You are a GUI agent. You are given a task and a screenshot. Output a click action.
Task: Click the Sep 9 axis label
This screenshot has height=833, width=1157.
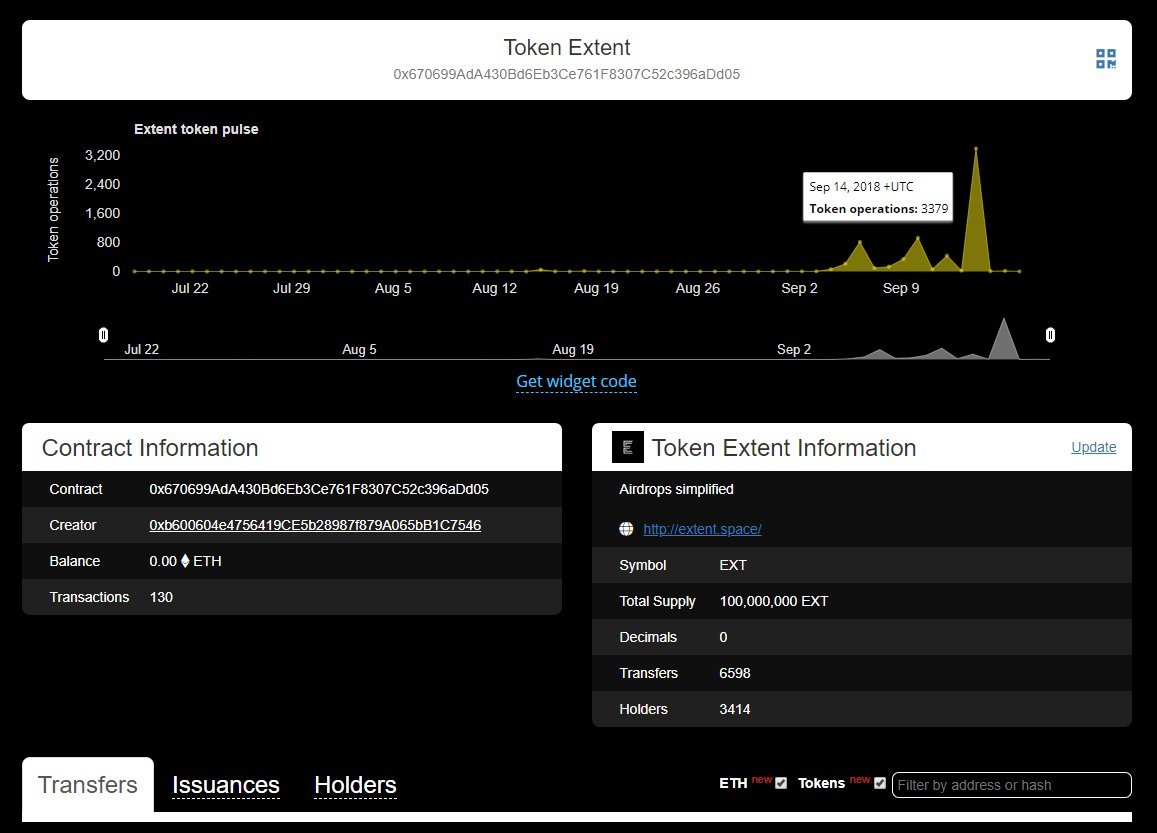click(901, 288)
